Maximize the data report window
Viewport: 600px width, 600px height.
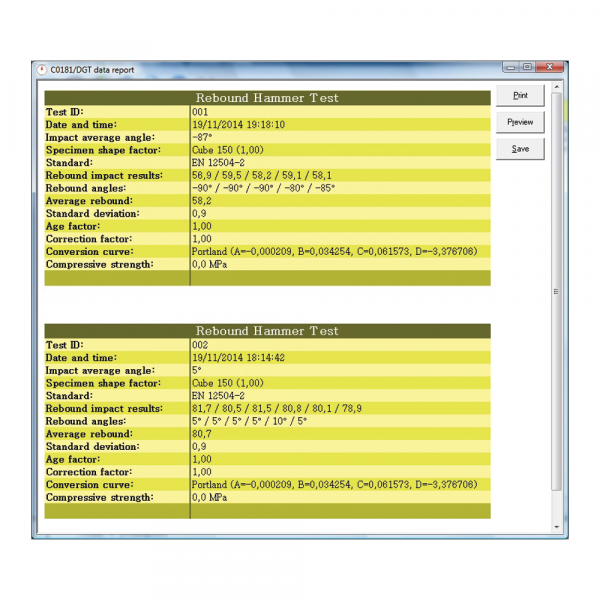click(527, 68)
